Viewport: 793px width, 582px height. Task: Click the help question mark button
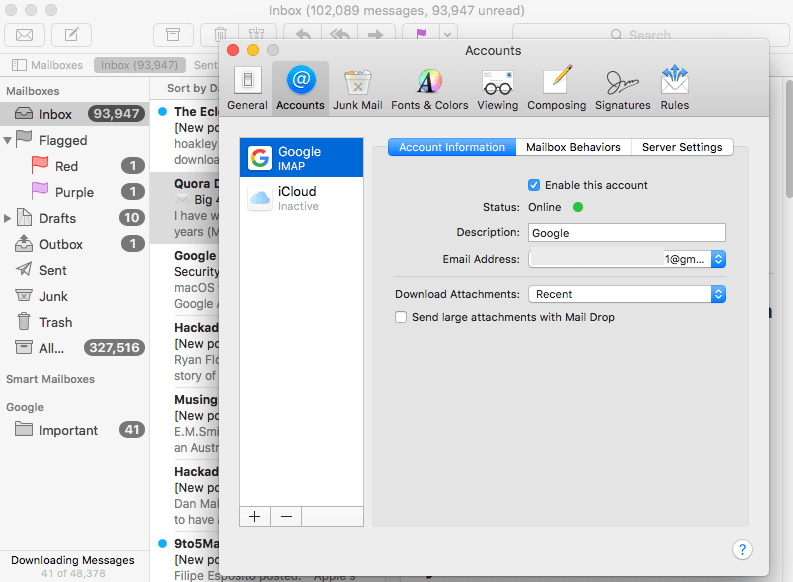[x=741, y=549]
